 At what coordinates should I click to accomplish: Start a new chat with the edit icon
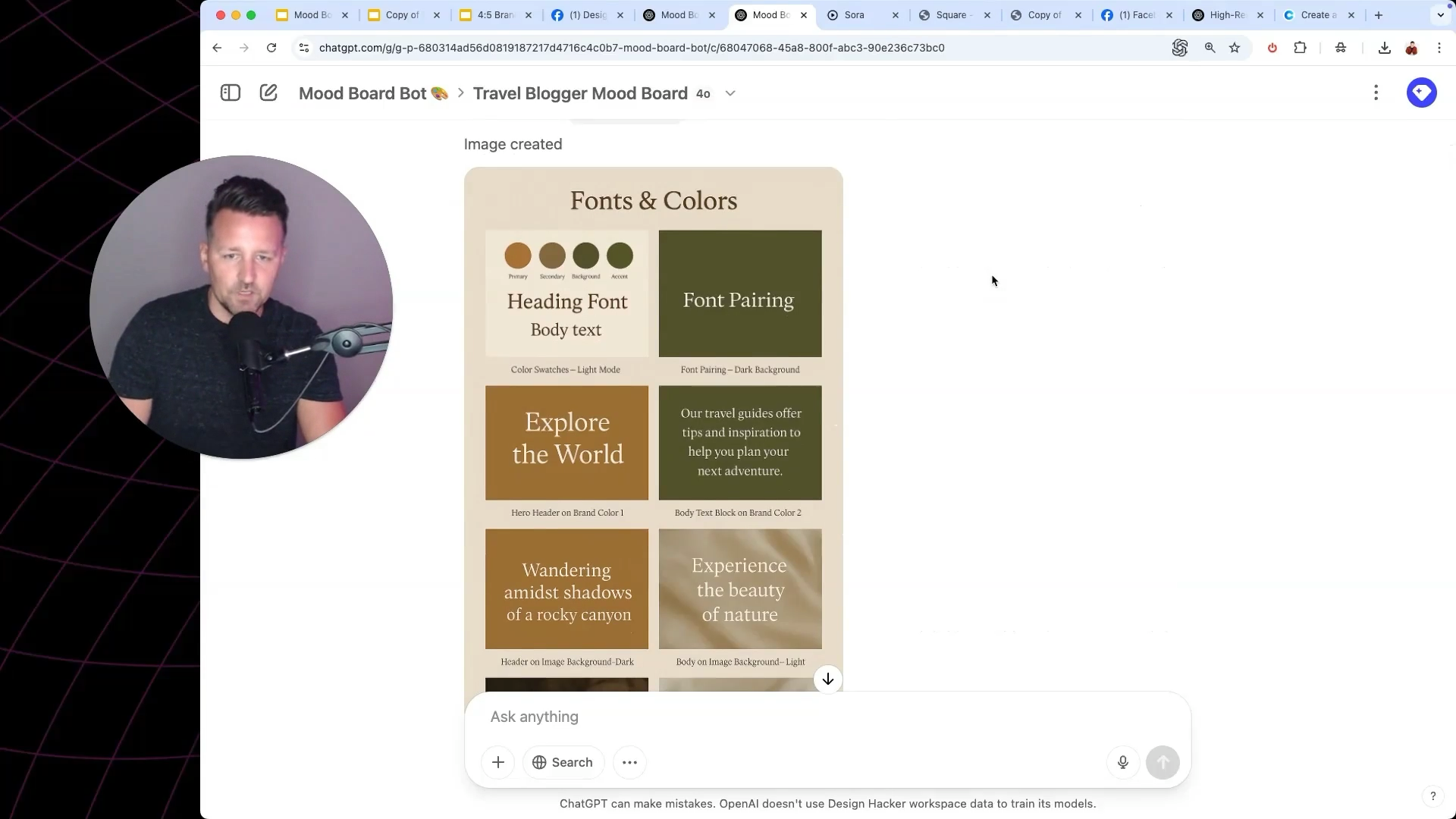(x=268, y=93)
